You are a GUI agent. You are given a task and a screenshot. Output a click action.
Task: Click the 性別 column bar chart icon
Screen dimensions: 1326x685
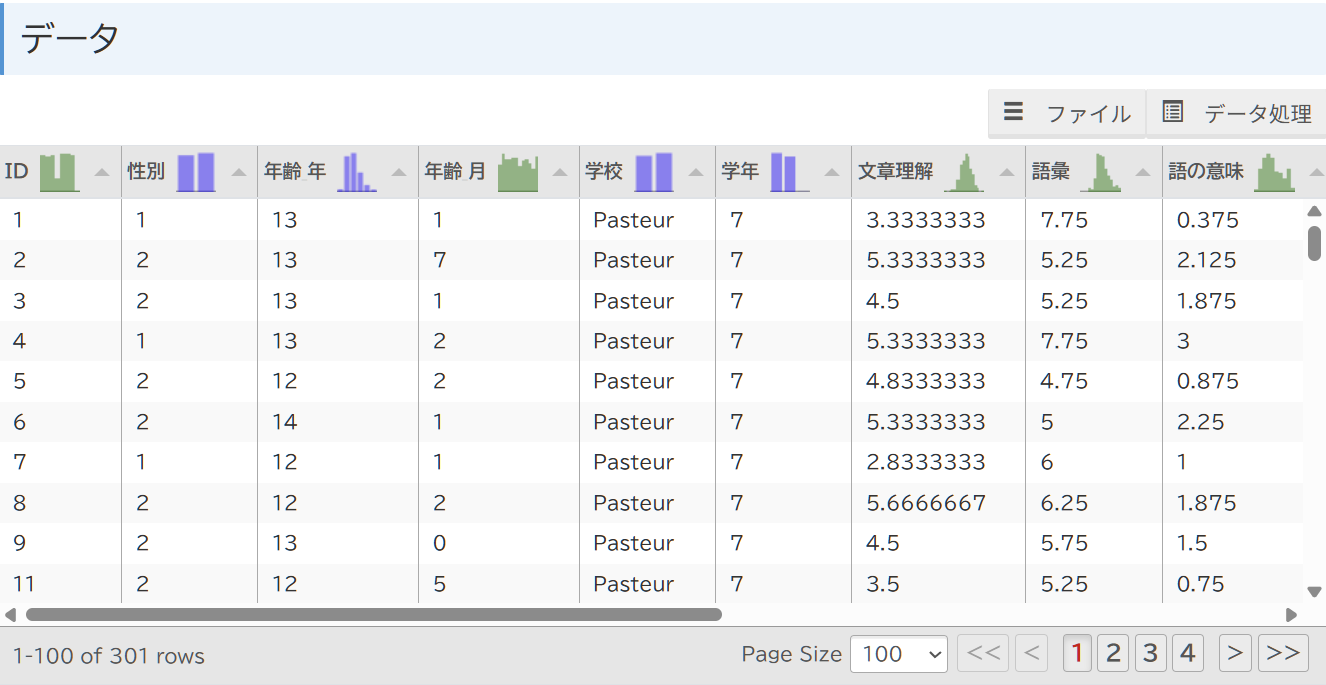pos(196,172)
